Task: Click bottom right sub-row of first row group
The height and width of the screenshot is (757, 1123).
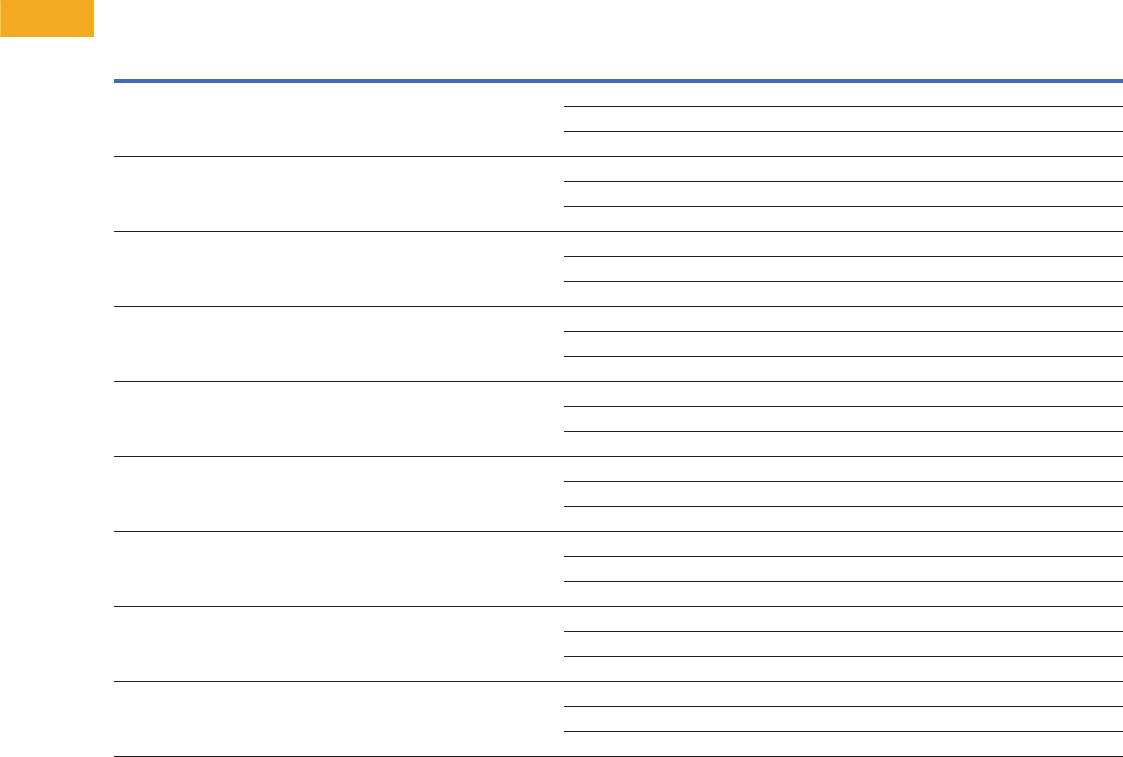Action: click(x=842, y=144)
